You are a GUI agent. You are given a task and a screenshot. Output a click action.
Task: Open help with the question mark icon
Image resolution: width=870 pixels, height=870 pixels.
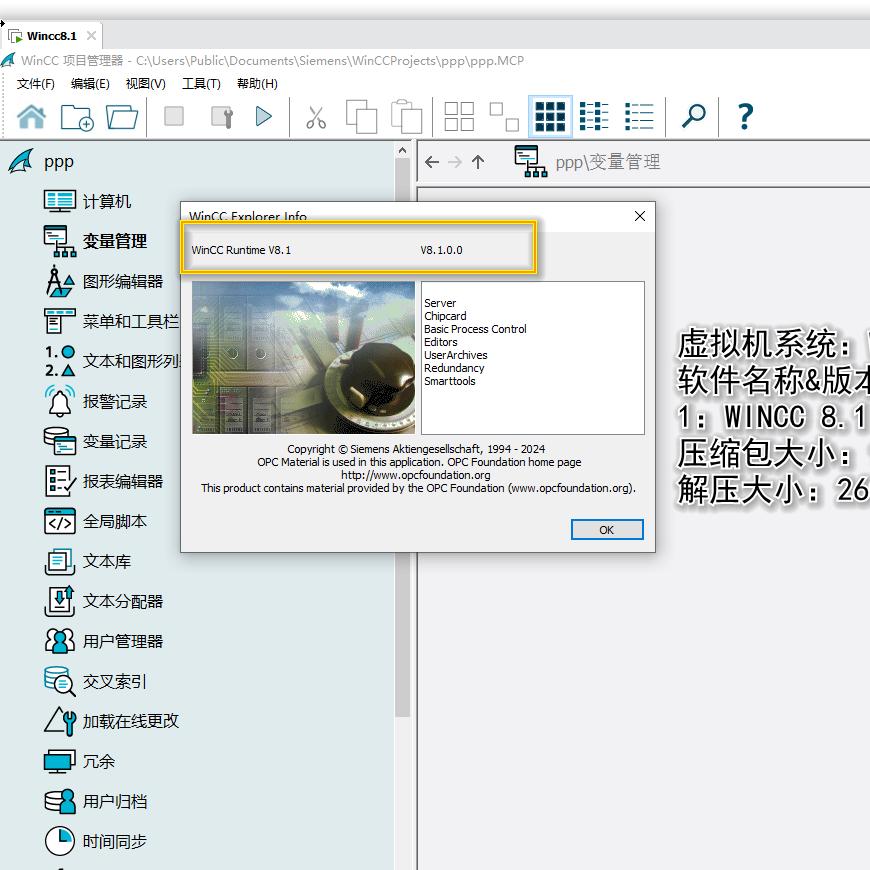742,116
